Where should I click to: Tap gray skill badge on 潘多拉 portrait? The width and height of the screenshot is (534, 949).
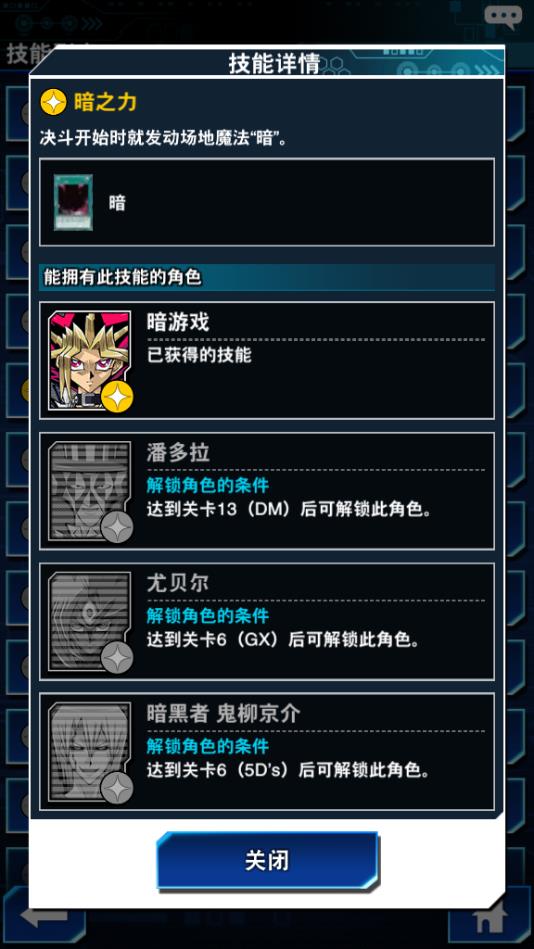pos(117,527)
